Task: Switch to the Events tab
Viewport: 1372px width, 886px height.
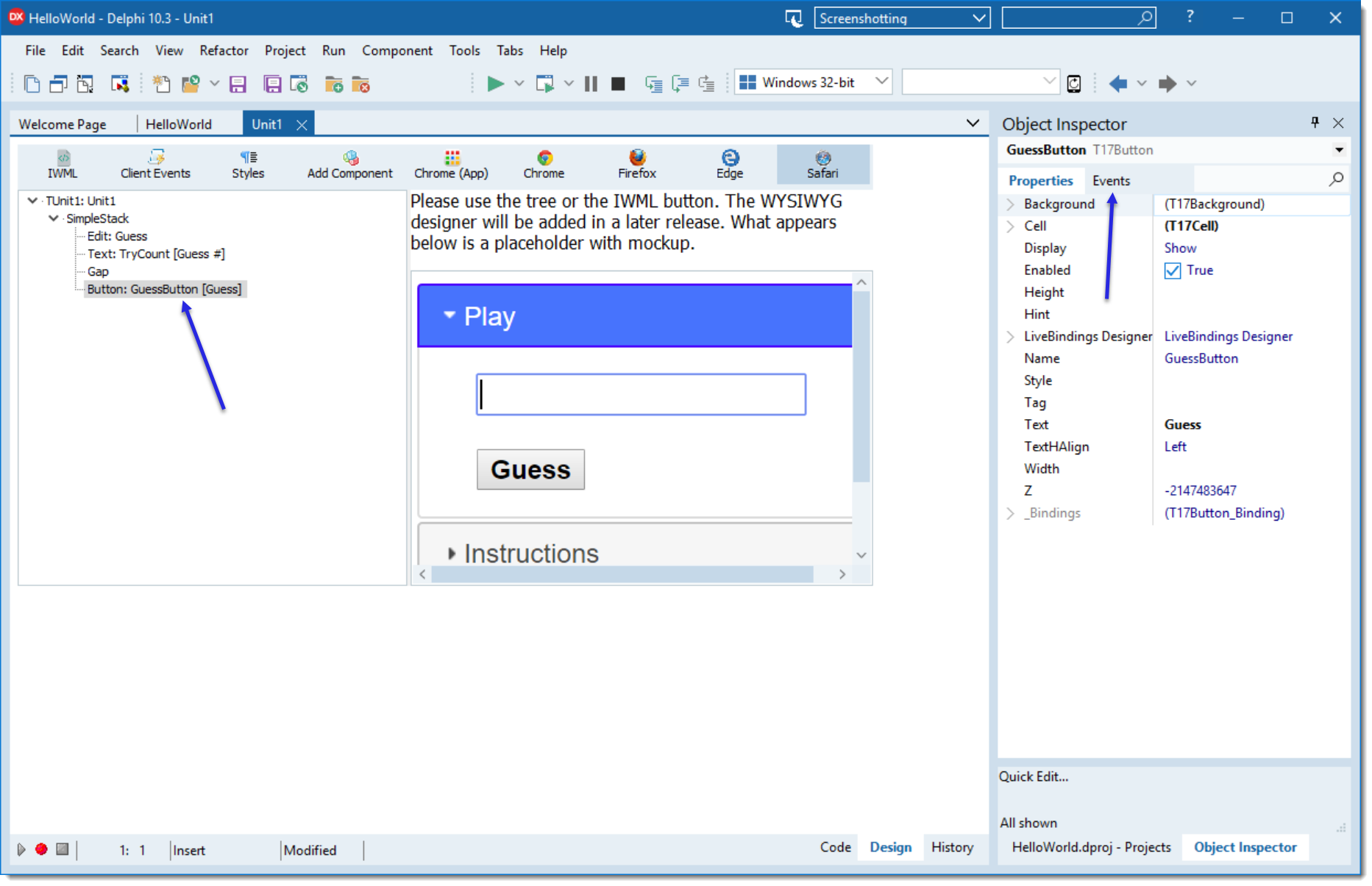Action: point(1111,181)
